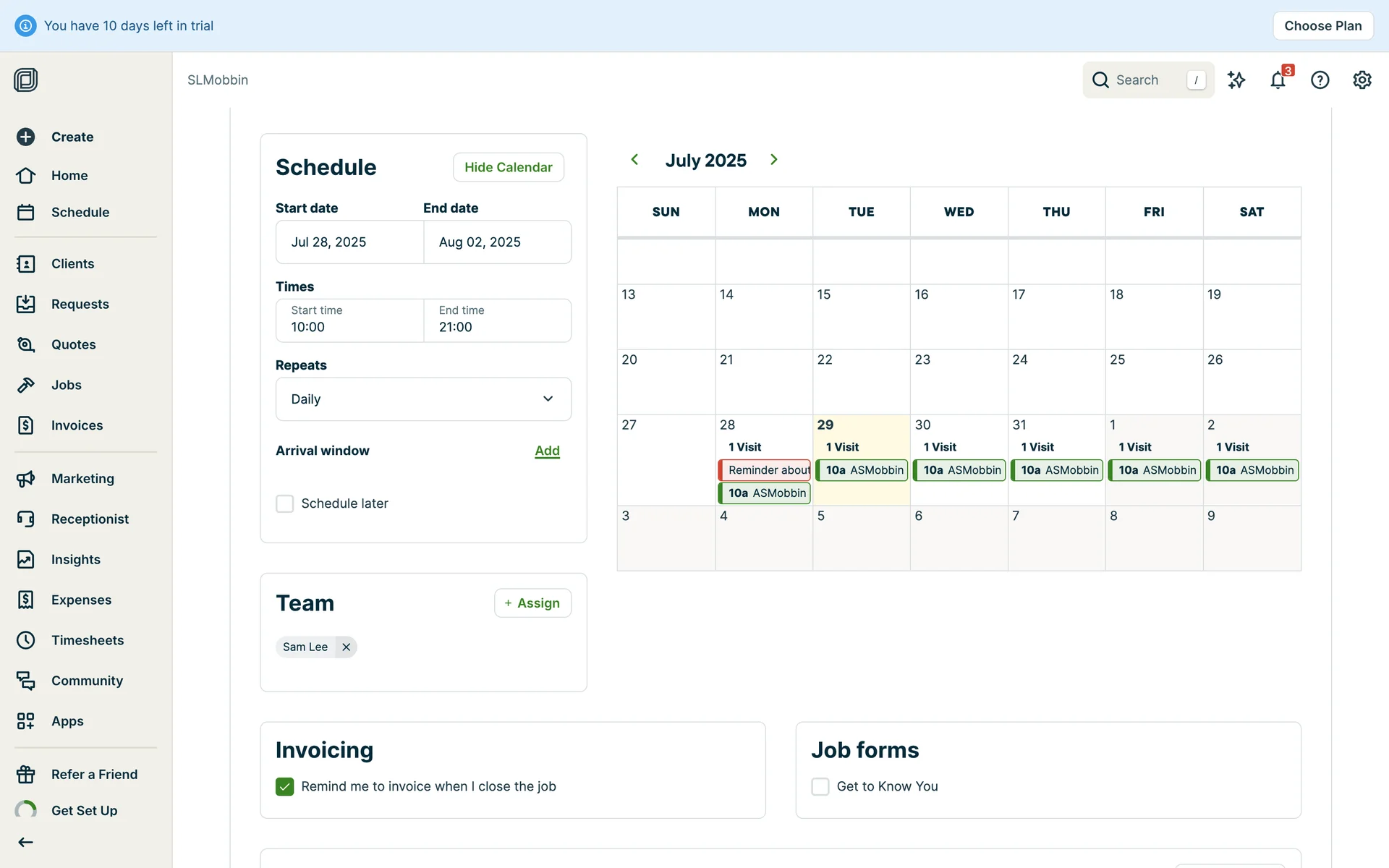Screen dimensions: 1389x868
Task: Click the Create plus icon
Action: coord(26,137)
